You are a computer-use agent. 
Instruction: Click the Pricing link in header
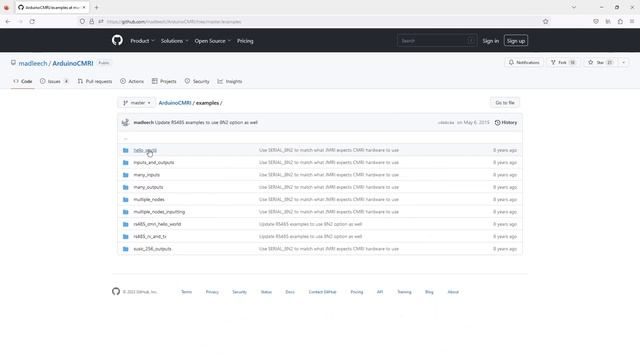(245, 41)
